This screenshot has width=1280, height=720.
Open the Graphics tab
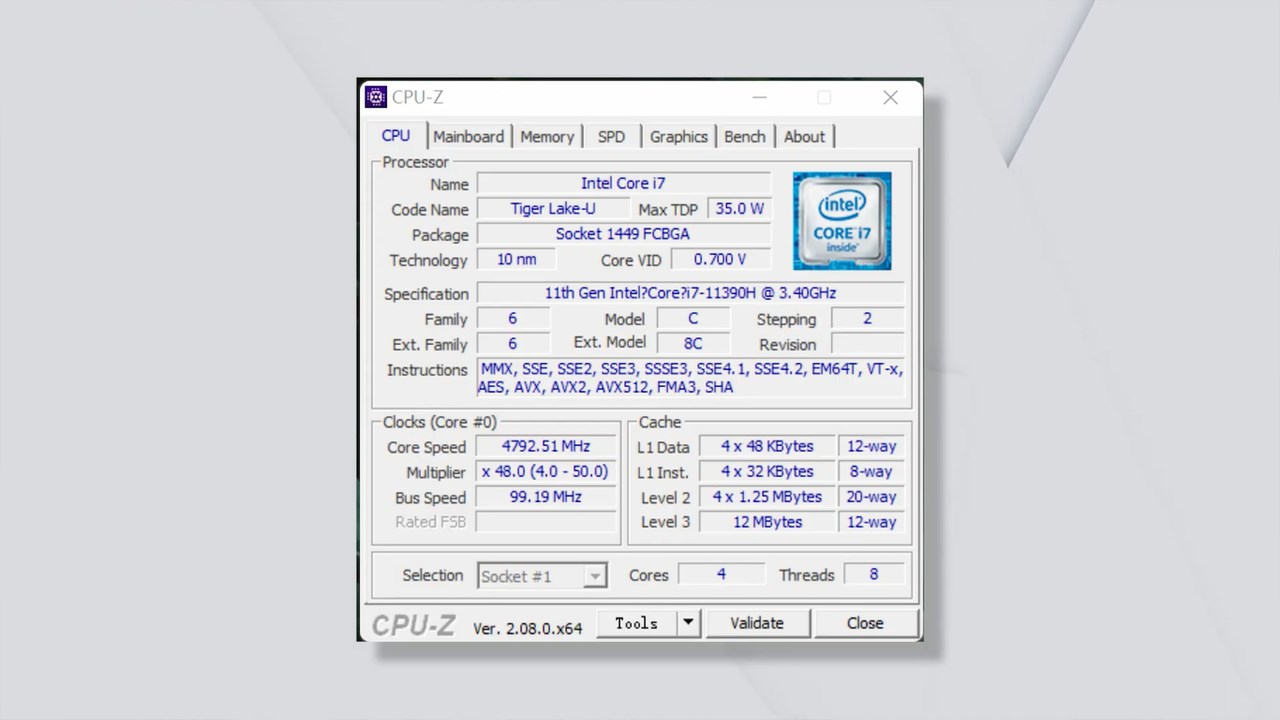click(679, 137)
